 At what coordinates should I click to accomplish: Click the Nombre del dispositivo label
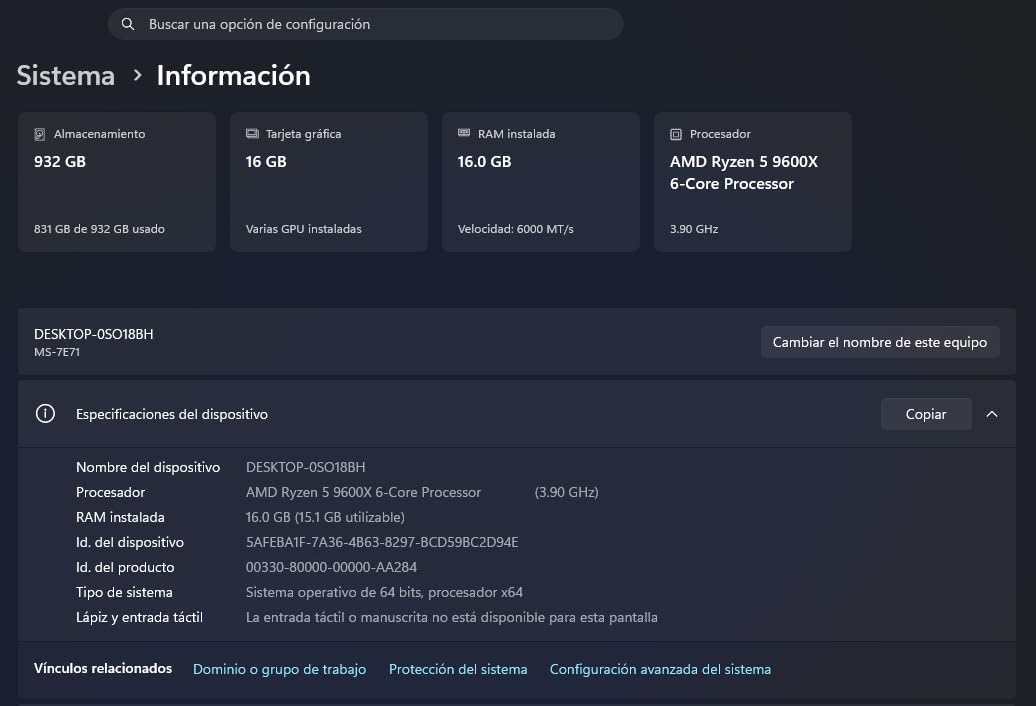pyautogui.click(x=148, y=467)
